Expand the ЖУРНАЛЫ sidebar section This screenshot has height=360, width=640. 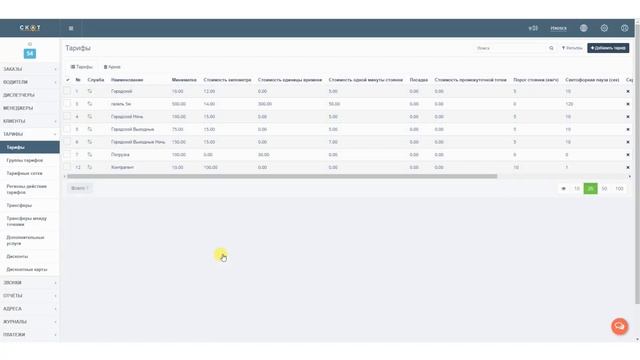pos(30,322)
